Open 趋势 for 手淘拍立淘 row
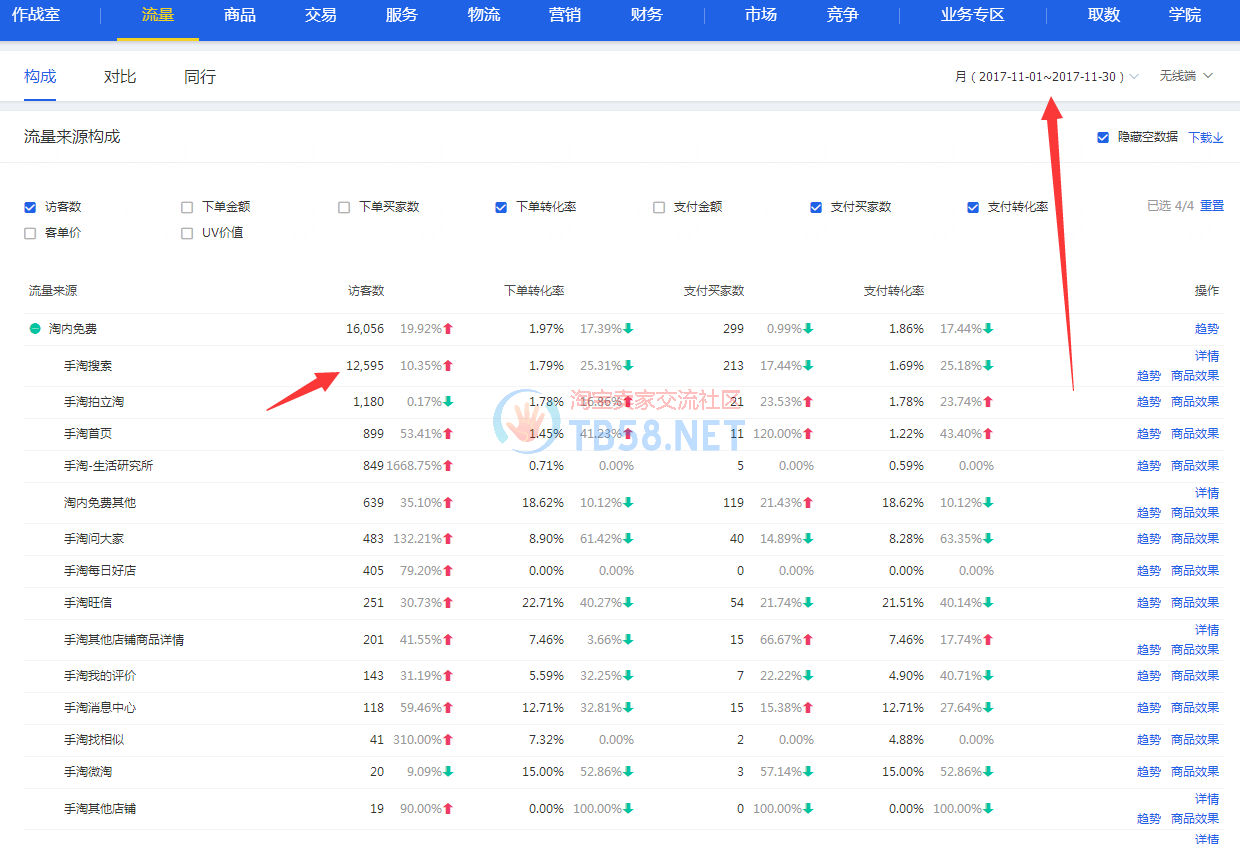The width and height of the screenshot is (1240, 844). 1149,402
